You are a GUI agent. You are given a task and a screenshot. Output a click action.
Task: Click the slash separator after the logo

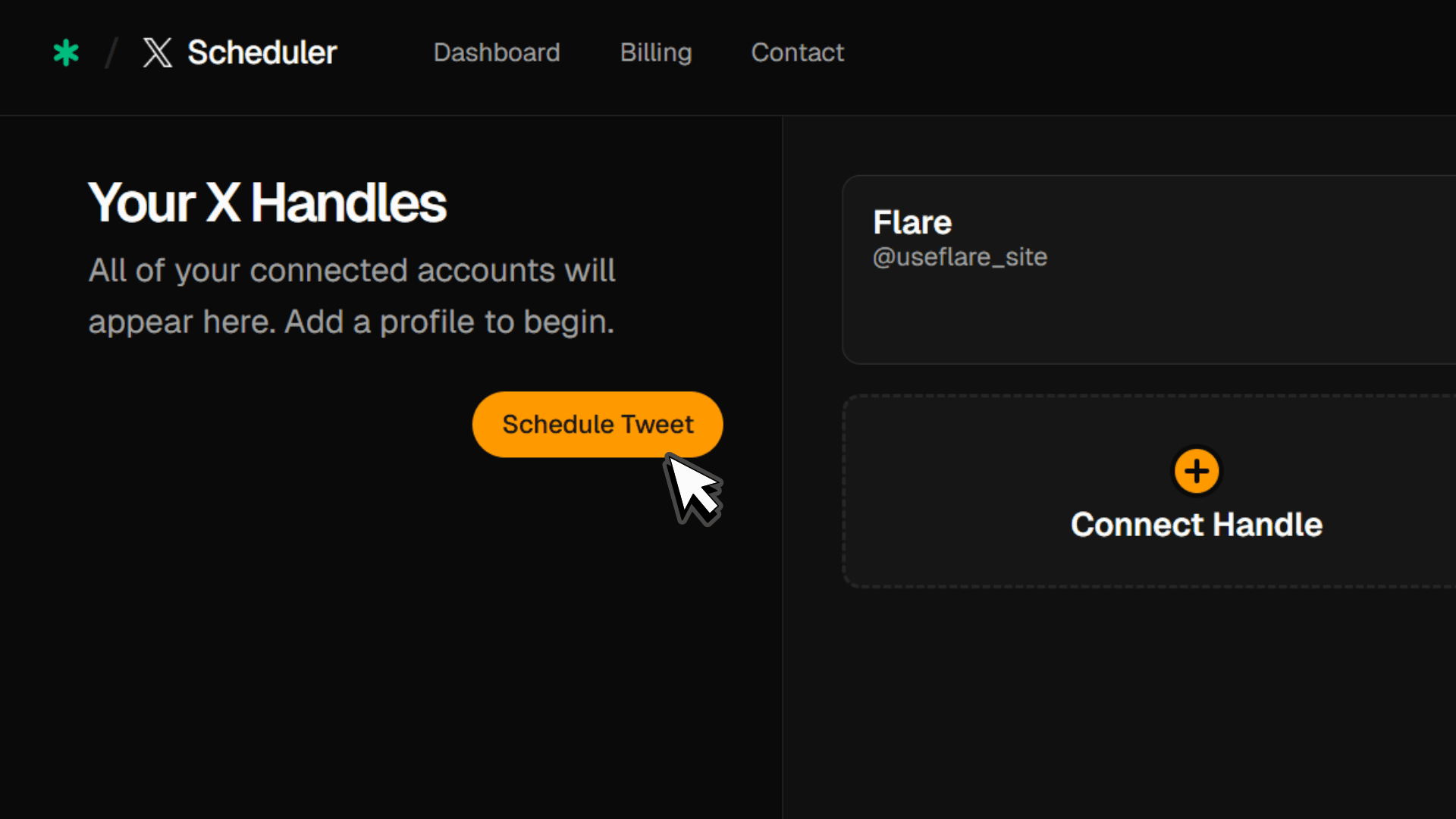(111, 53)
